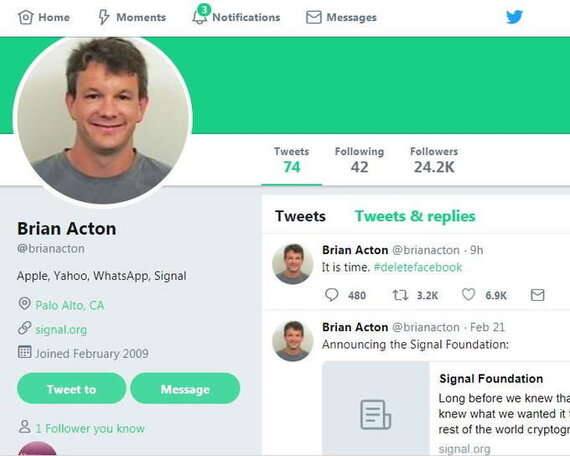570x456 pixels.
Task: Like the #deletefacebook tweet with heart icon
Action: (468, 294)
